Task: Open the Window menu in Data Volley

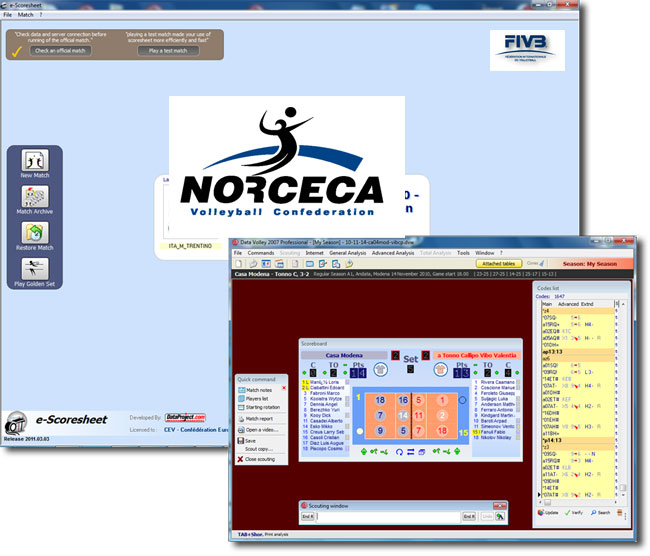Action: coord(485,253)
